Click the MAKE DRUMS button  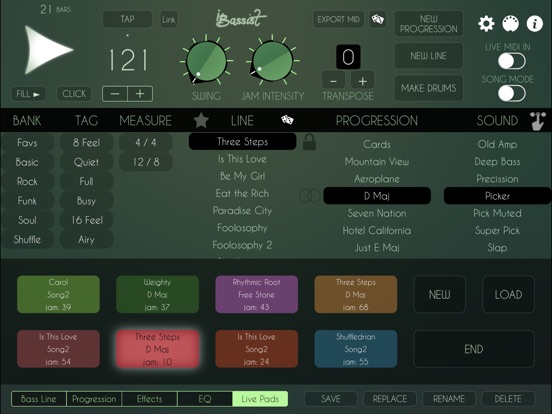(x=428, y=88)
